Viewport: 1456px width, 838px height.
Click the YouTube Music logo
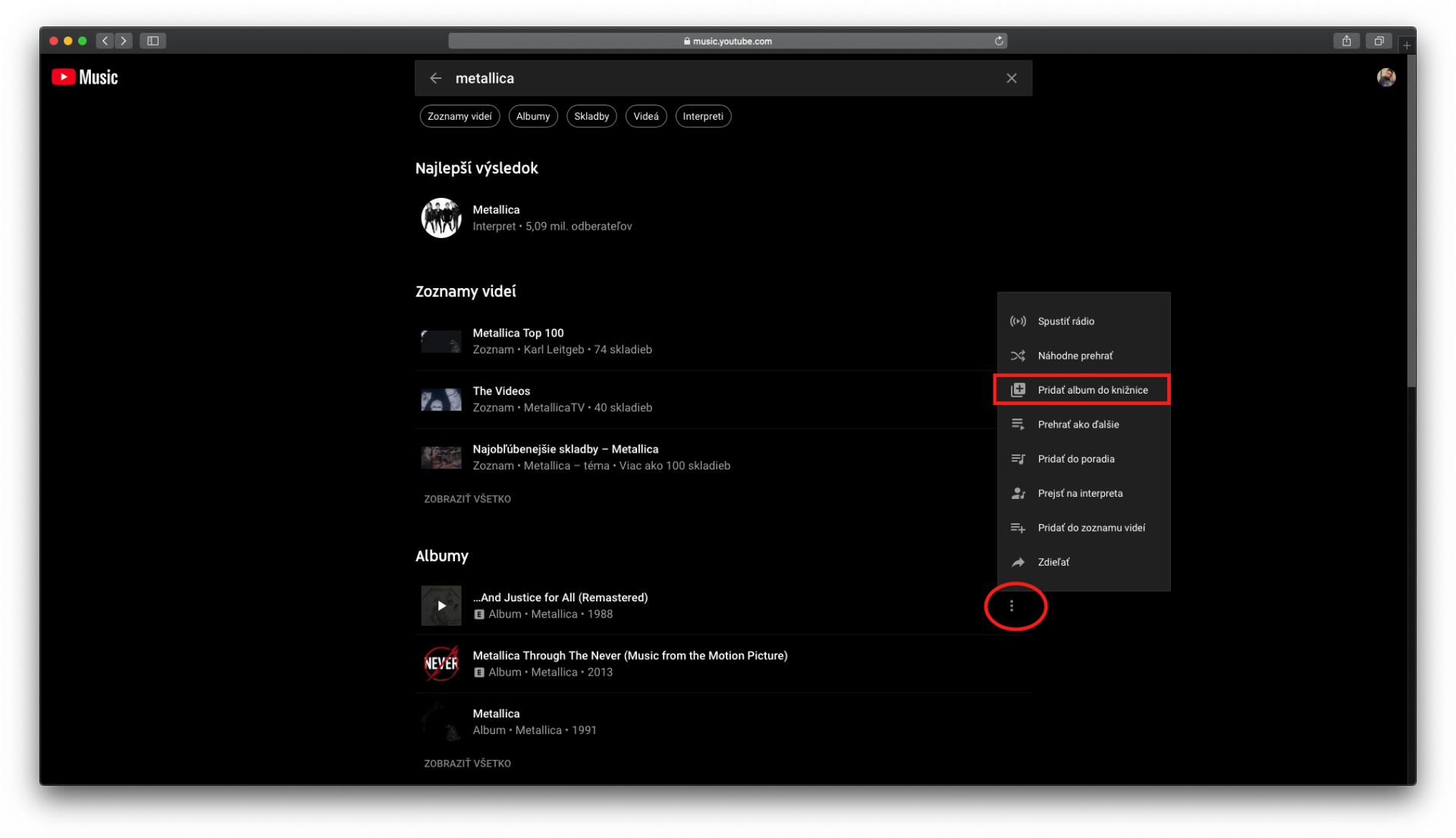(84, 77)
